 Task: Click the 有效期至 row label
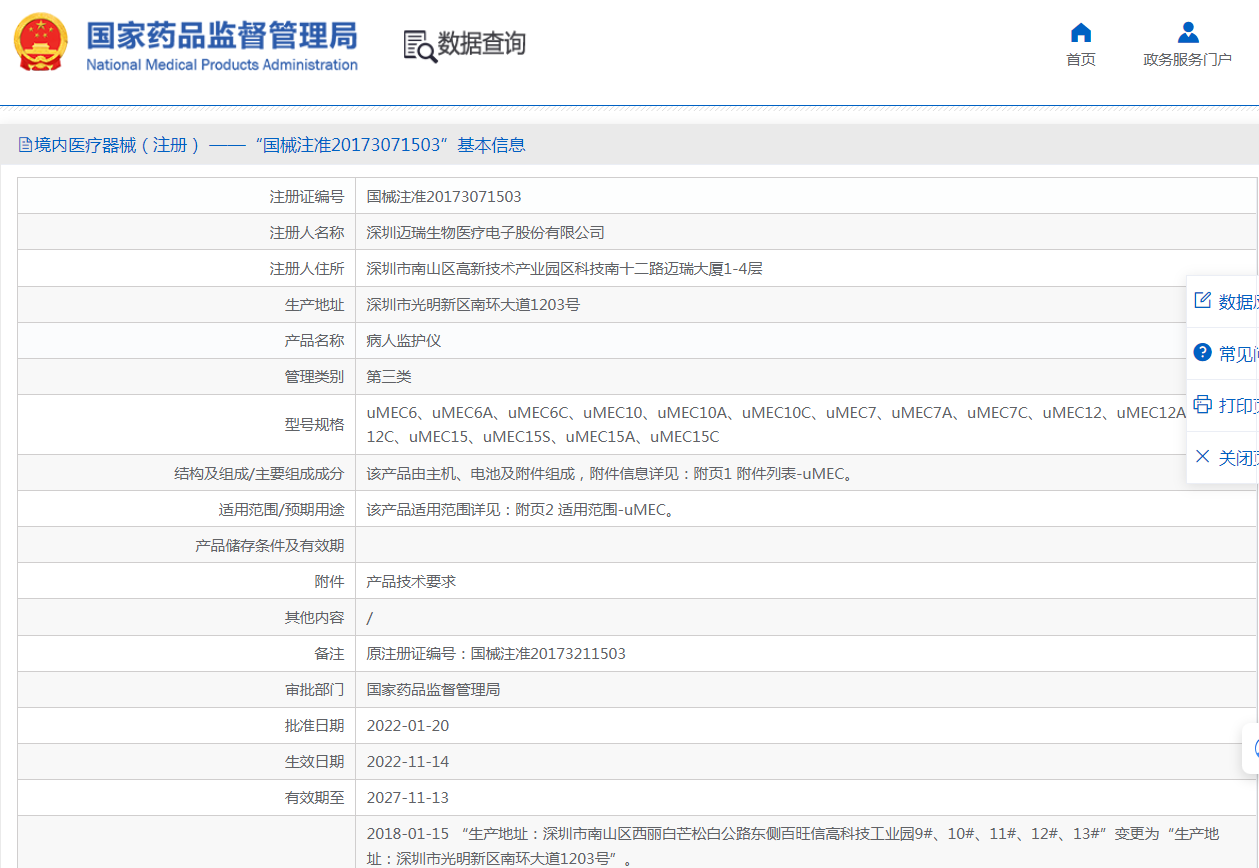314,798
